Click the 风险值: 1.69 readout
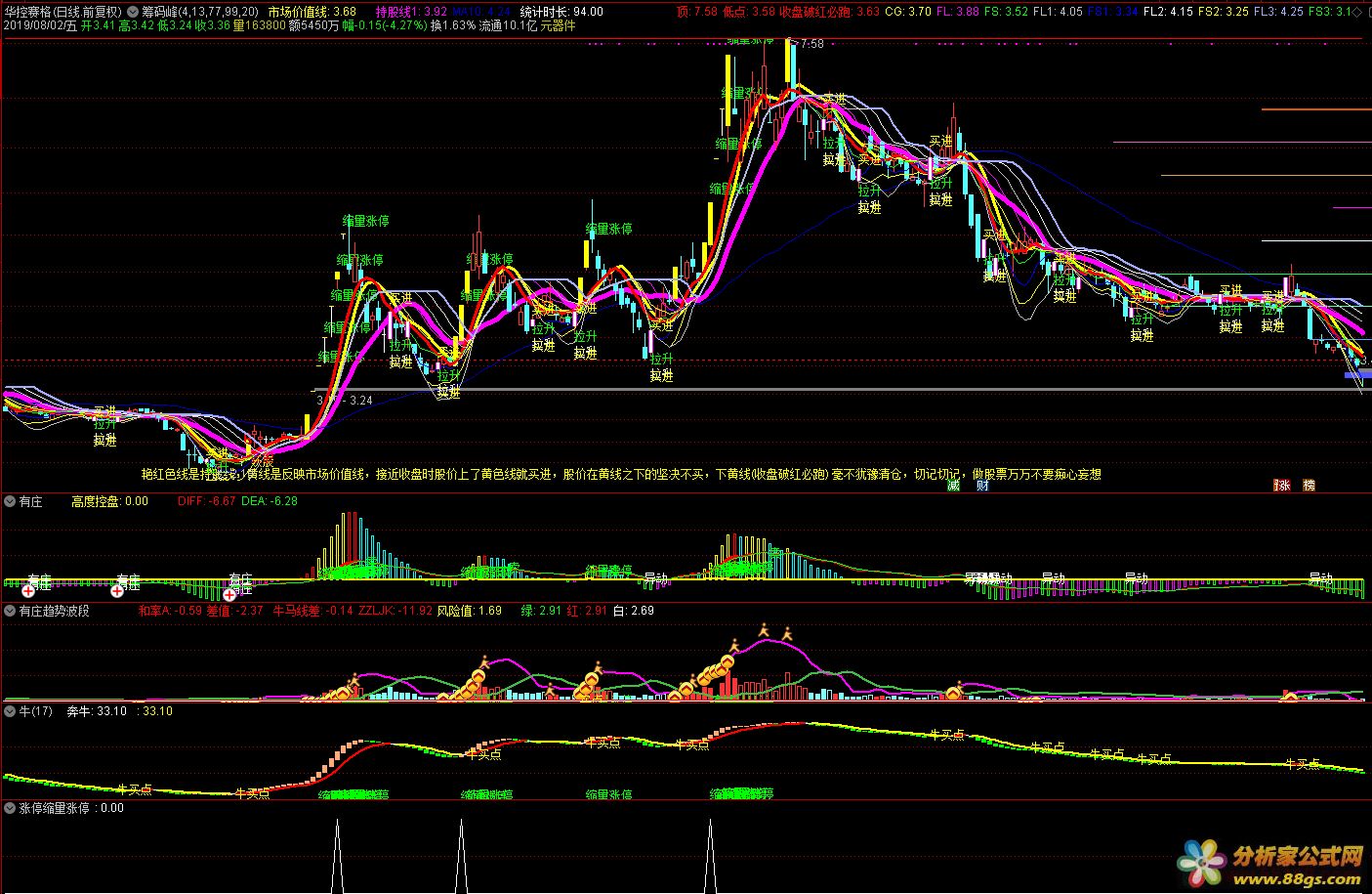Viewport: 1372px width, 894px height. [469, 611]
